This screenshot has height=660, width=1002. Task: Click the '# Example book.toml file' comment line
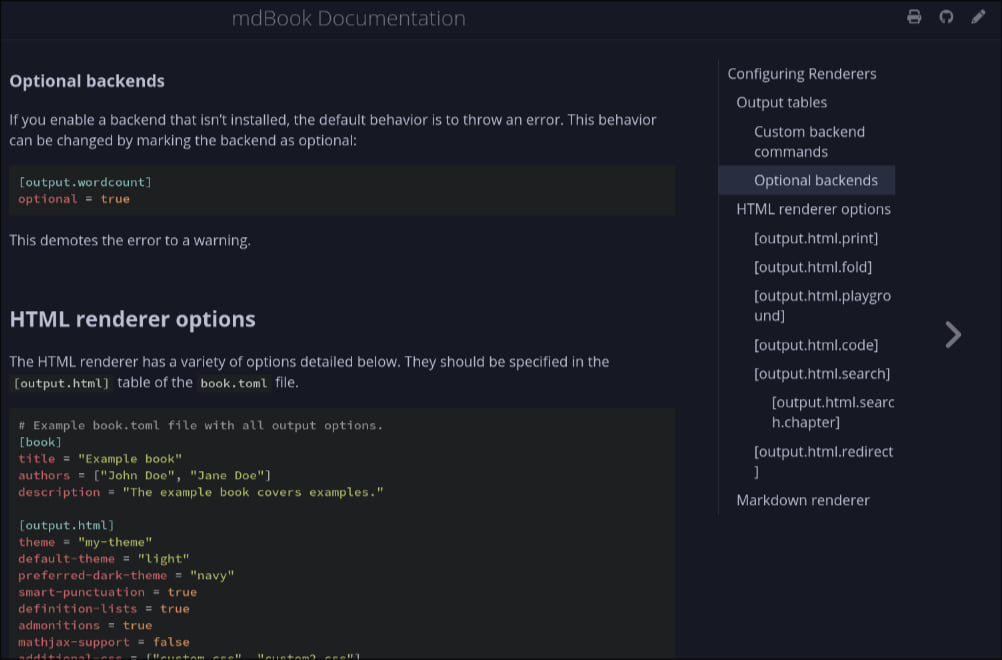(x=200, y=426)
